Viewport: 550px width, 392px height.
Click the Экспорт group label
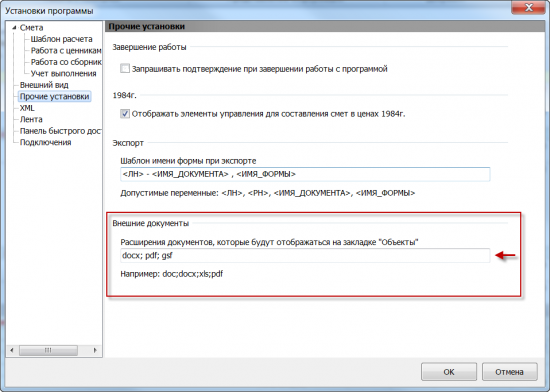coord(128,143)
